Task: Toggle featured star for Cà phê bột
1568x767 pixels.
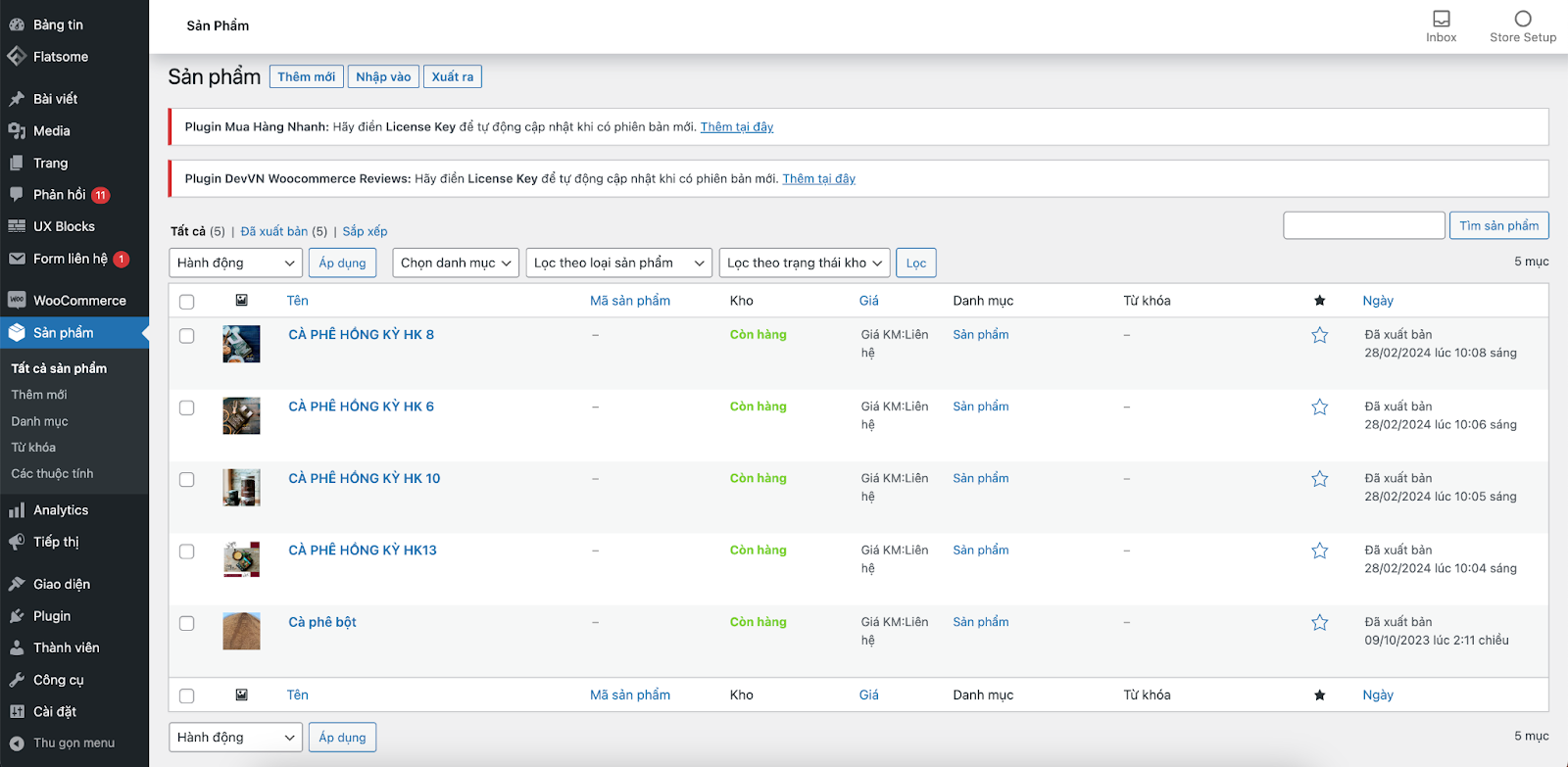Action: coord(1319,623)
